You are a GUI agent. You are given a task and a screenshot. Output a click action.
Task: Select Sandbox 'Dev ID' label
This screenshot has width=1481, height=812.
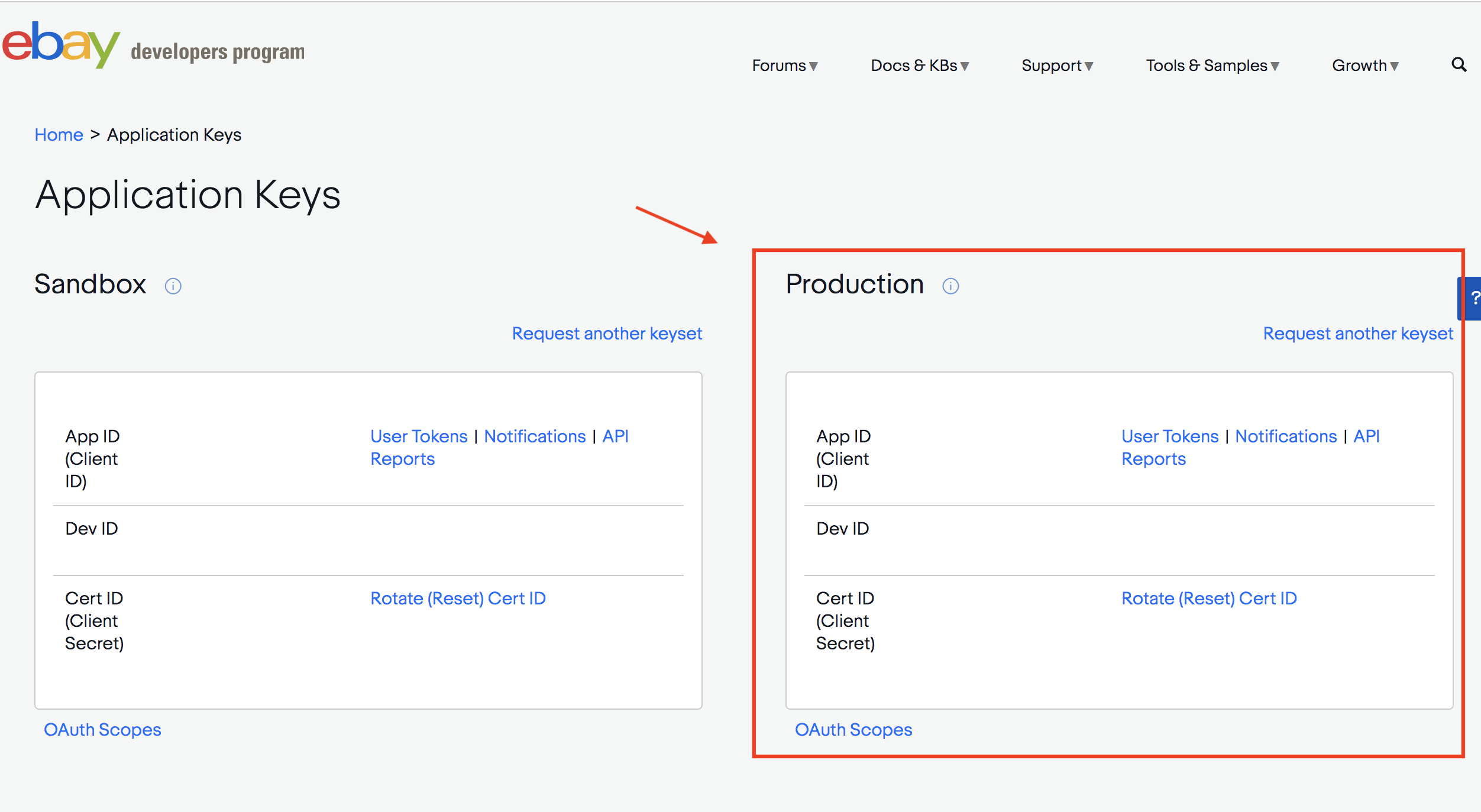(92, 529)
